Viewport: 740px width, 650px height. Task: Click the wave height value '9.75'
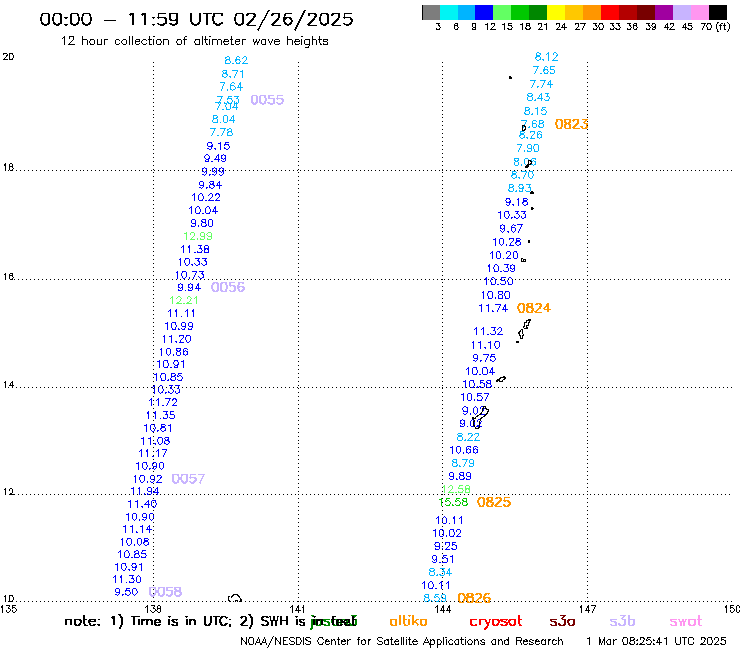(x=484, y=358)
